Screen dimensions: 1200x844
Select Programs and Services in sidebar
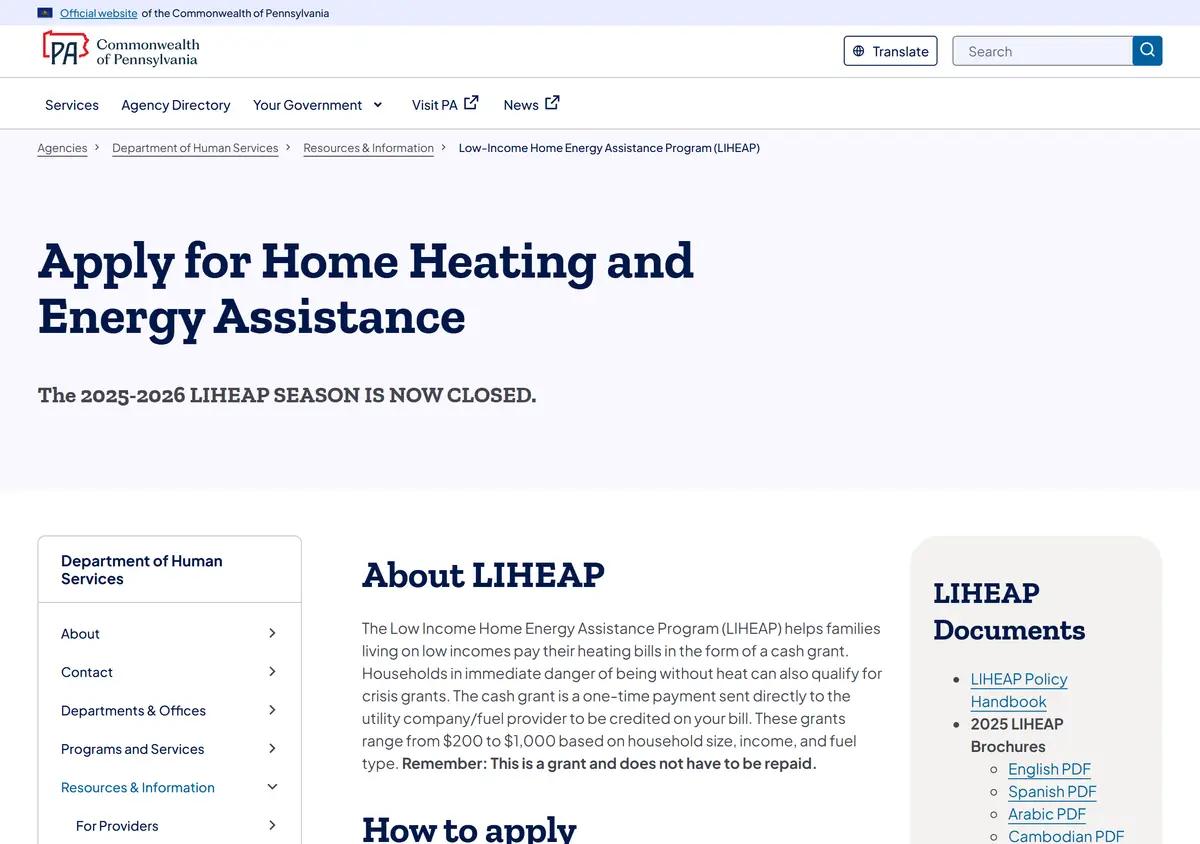tap(132, 749)
